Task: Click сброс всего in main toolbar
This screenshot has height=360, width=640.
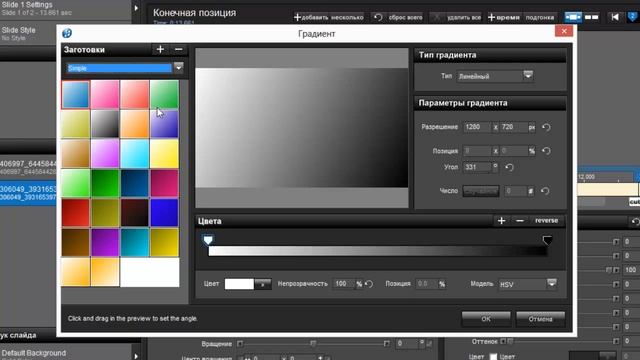Action: tap(398, 17)
